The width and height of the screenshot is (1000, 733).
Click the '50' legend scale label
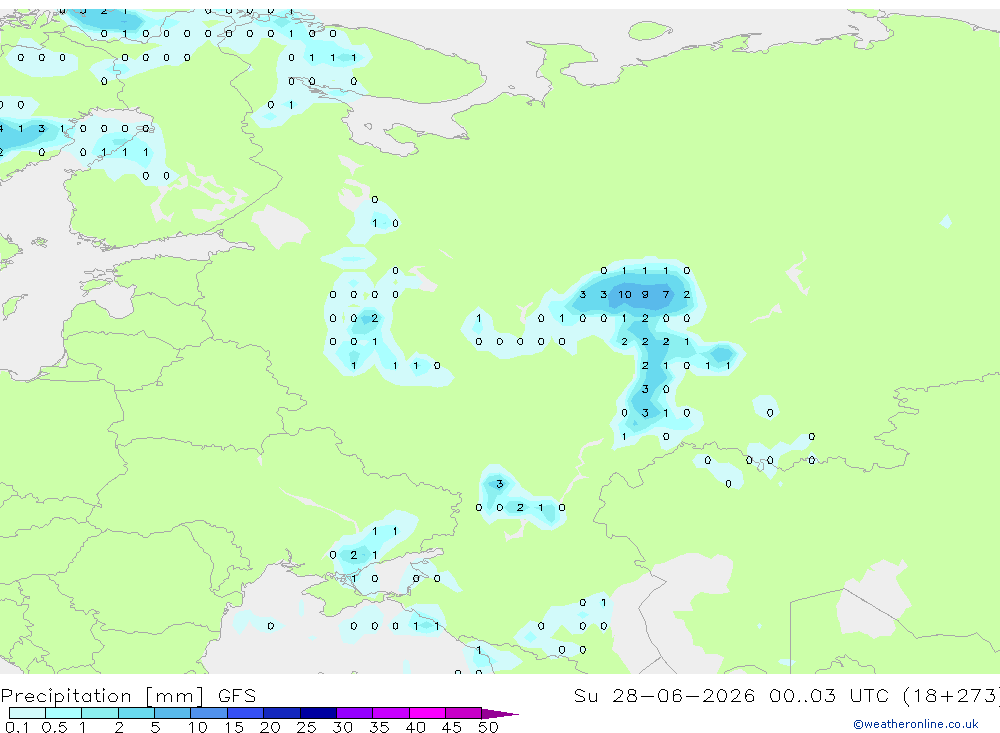click(488, 727)
